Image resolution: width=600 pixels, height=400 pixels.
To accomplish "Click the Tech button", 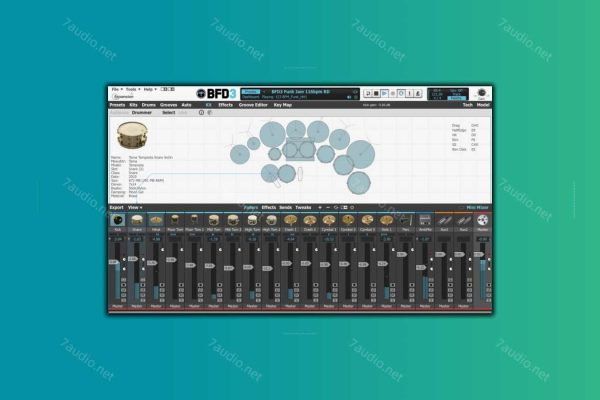I will [468, 105].
